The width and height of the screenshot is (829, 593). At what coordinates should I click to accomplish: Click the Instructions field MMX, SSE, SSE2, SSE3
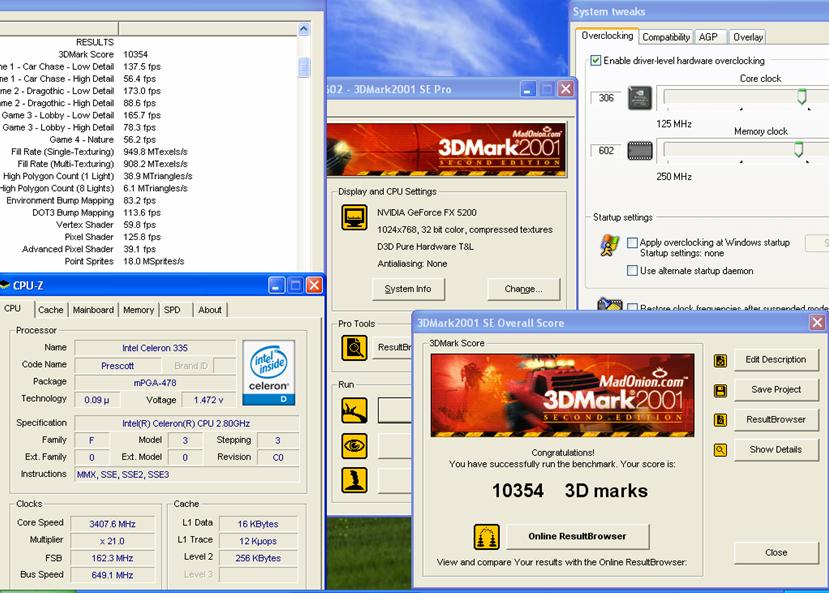[187, 475]
